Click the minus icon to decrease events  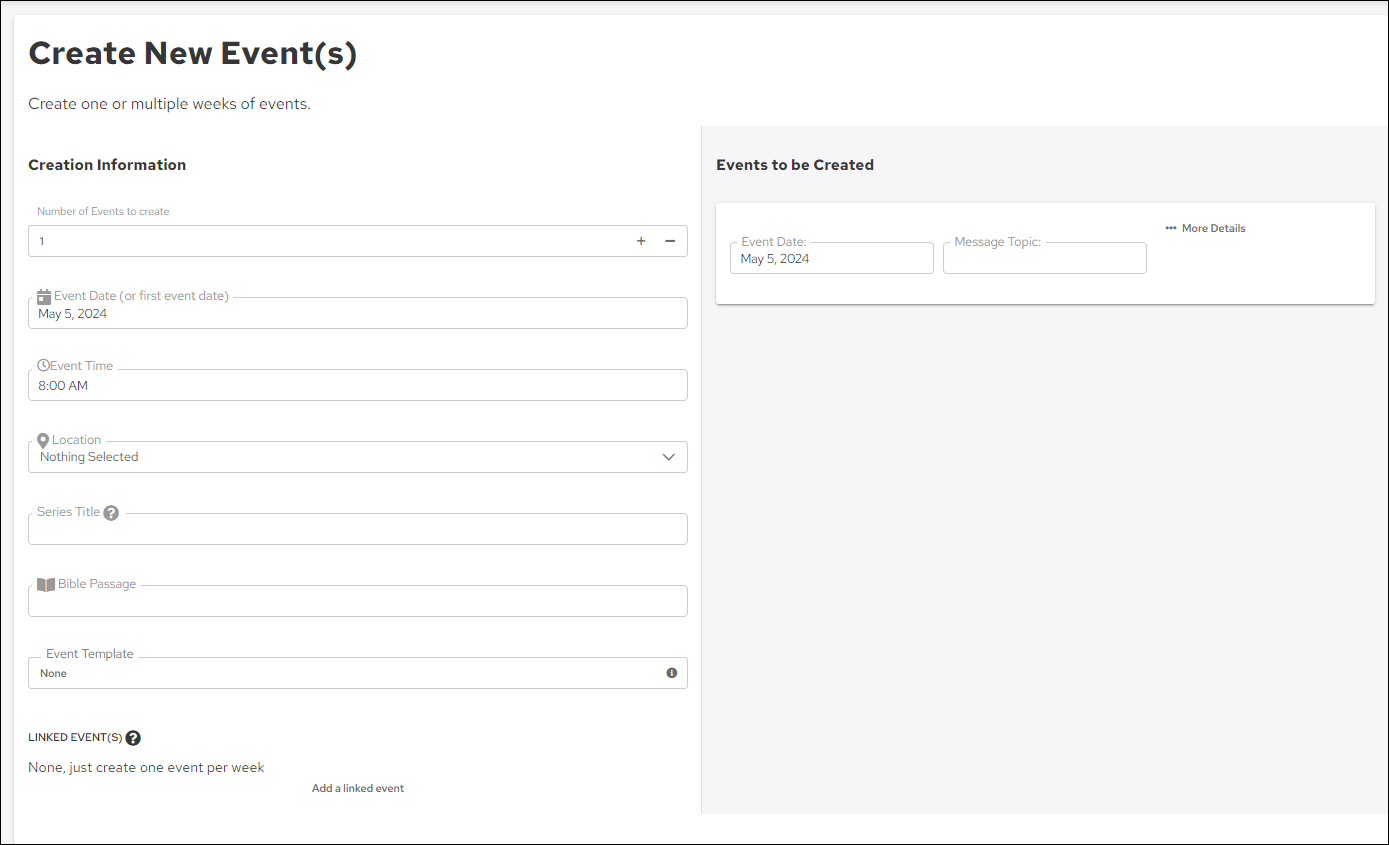tap(670, 241)
